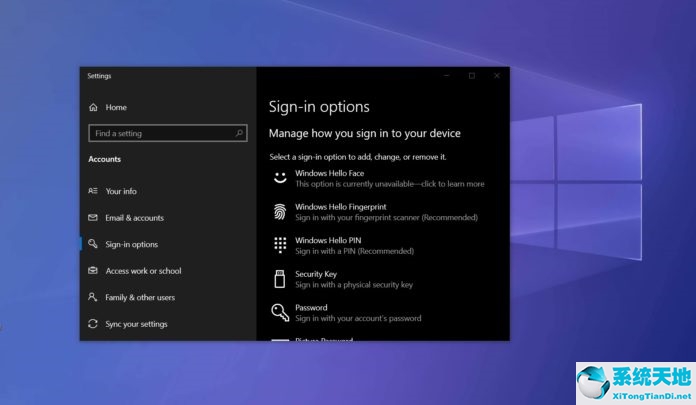
Task: Click 'Select a sign-in option to add' text
Action: (358, 157)
